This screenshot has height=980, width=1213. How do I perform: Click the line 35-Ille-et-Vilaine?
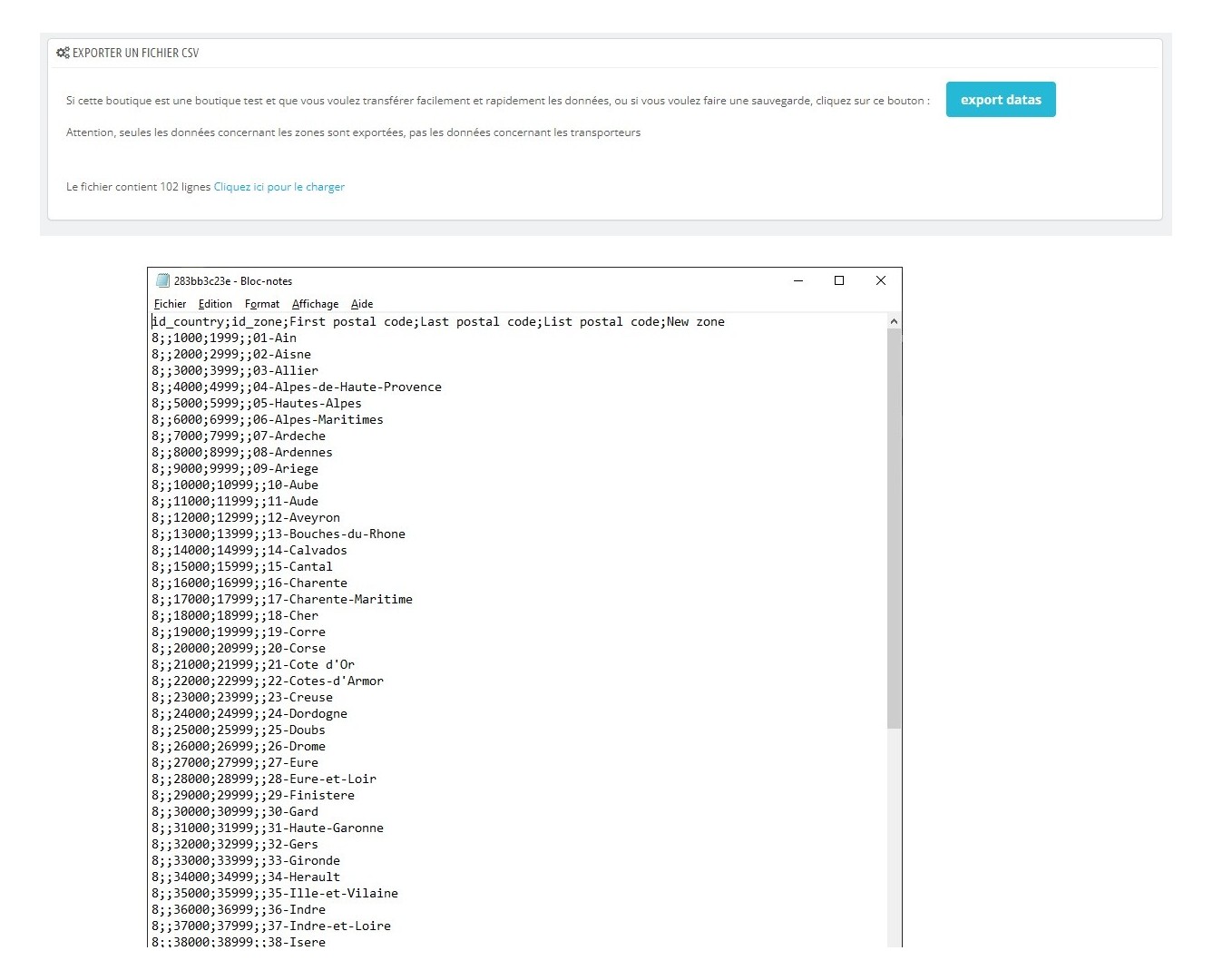275,894
